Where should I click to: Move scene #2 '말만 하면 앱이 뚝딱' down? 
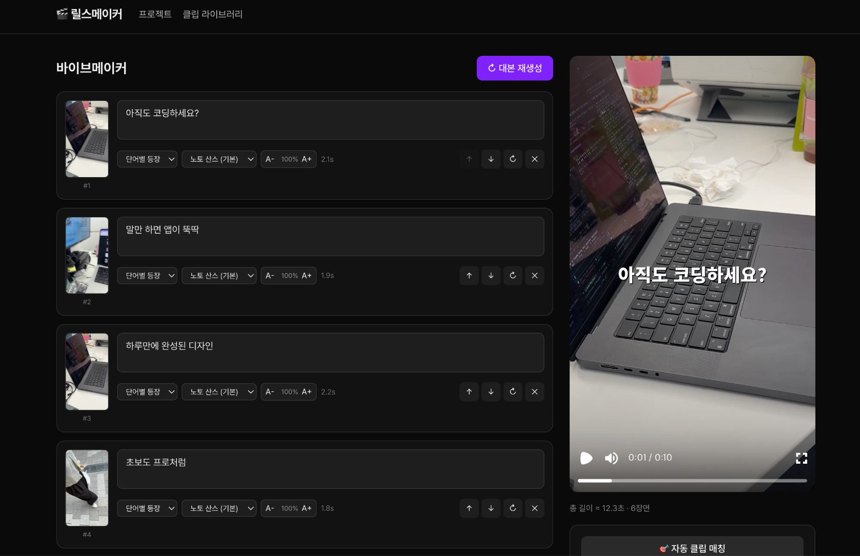[x=491, y=275]
